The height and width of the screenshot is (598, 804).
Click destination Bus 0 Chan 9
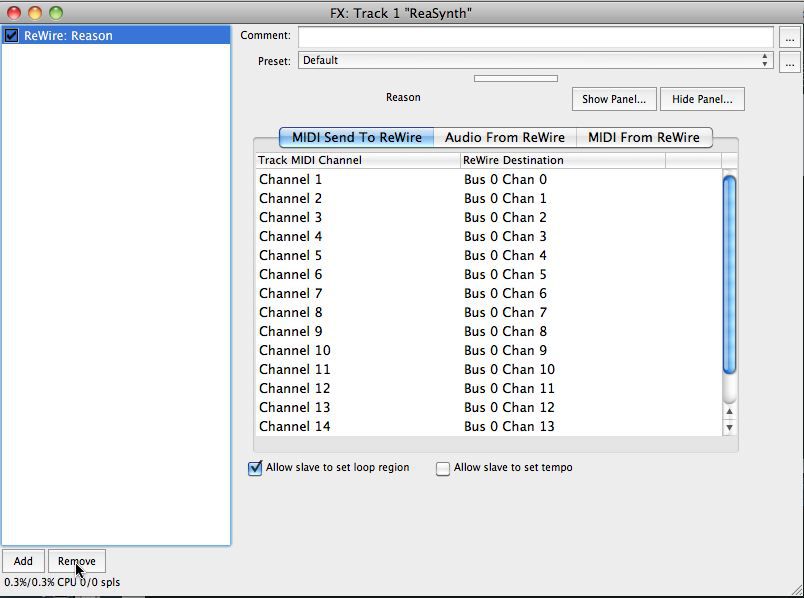[506, 350]
